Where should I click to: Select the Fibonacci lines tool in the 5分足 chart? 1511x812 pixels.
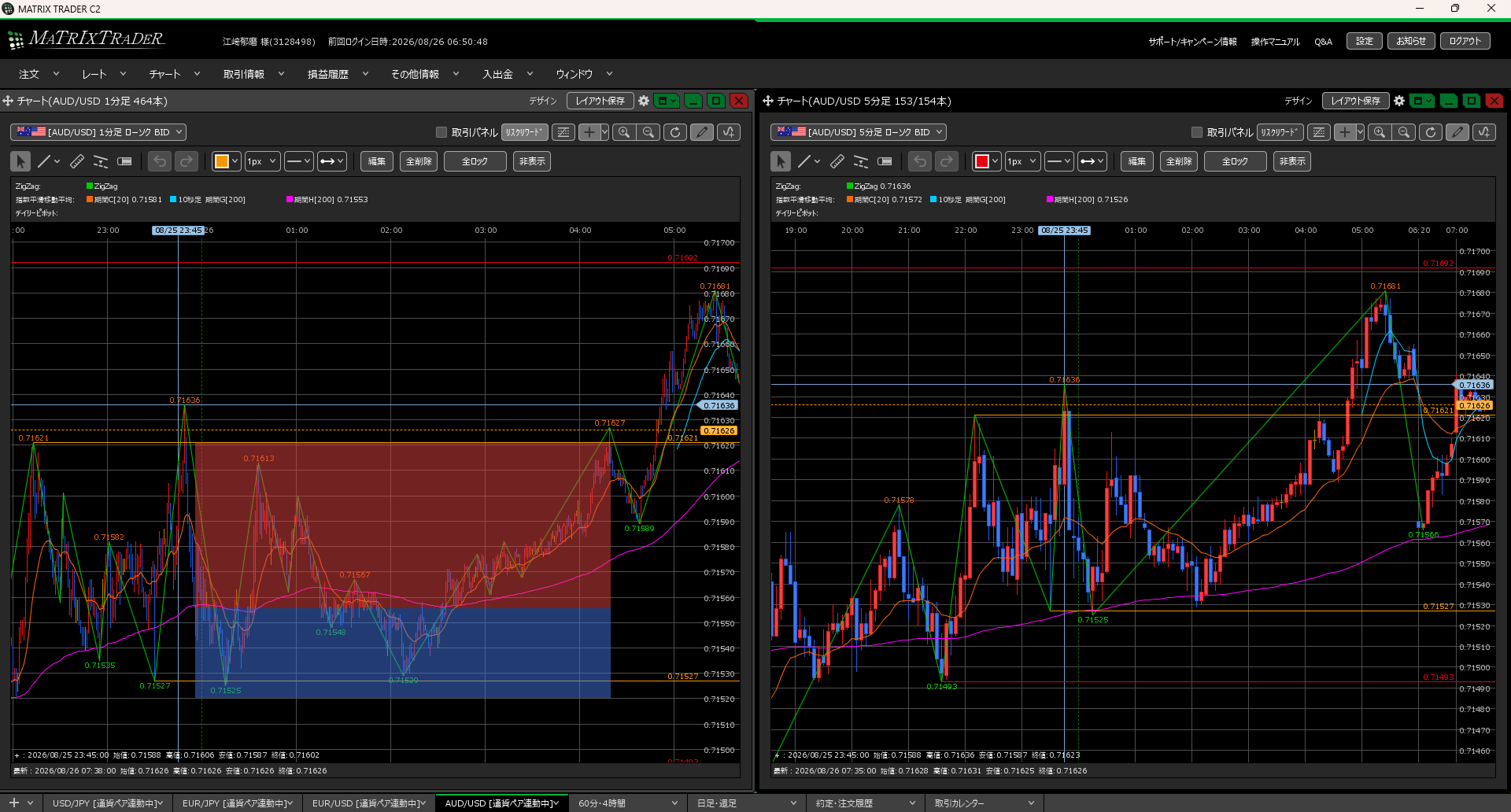pyautogui.click(x=861, y=161)
